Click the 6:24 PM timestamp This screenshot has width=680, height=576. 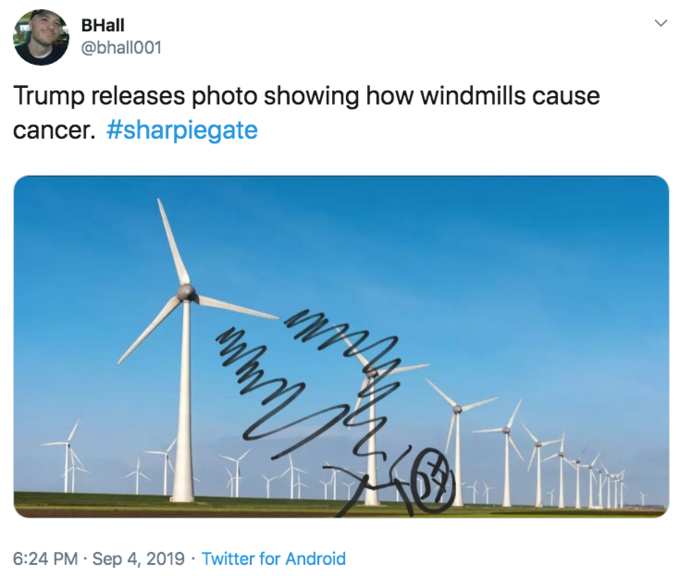tap(46, 559)
